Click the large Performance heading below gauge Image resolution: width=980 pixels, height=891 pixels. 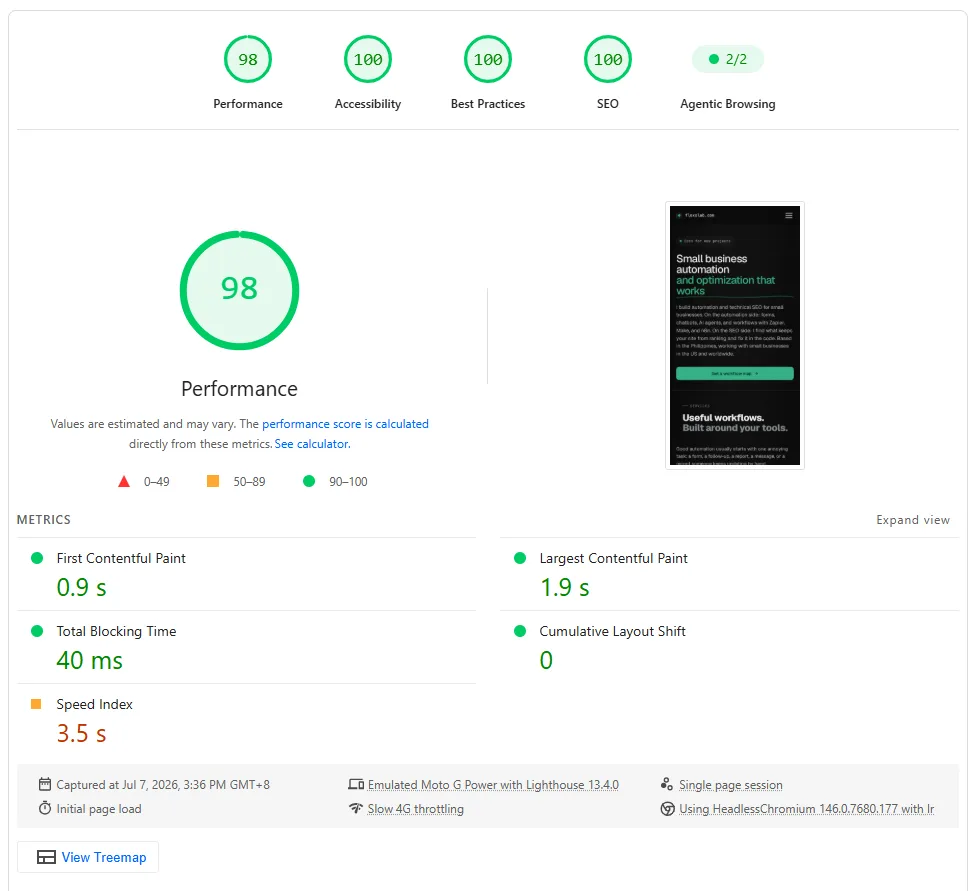click(x=239, y=389)
